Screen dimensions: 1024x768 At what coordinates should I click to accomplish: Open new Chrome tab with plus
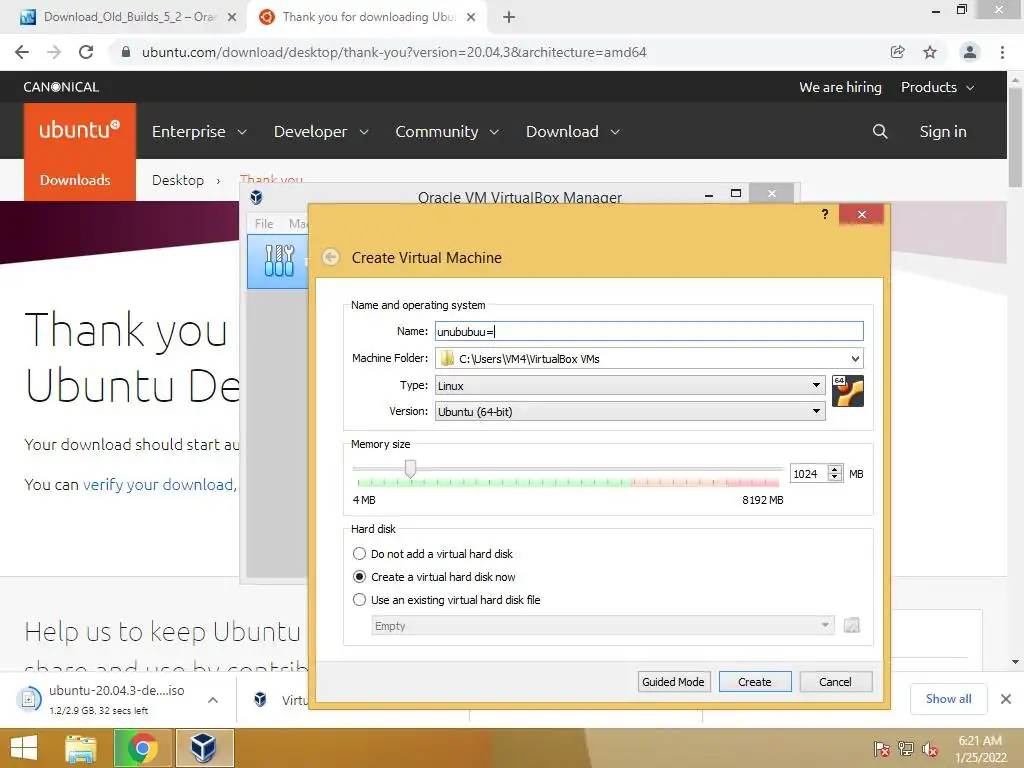point(509,18)
